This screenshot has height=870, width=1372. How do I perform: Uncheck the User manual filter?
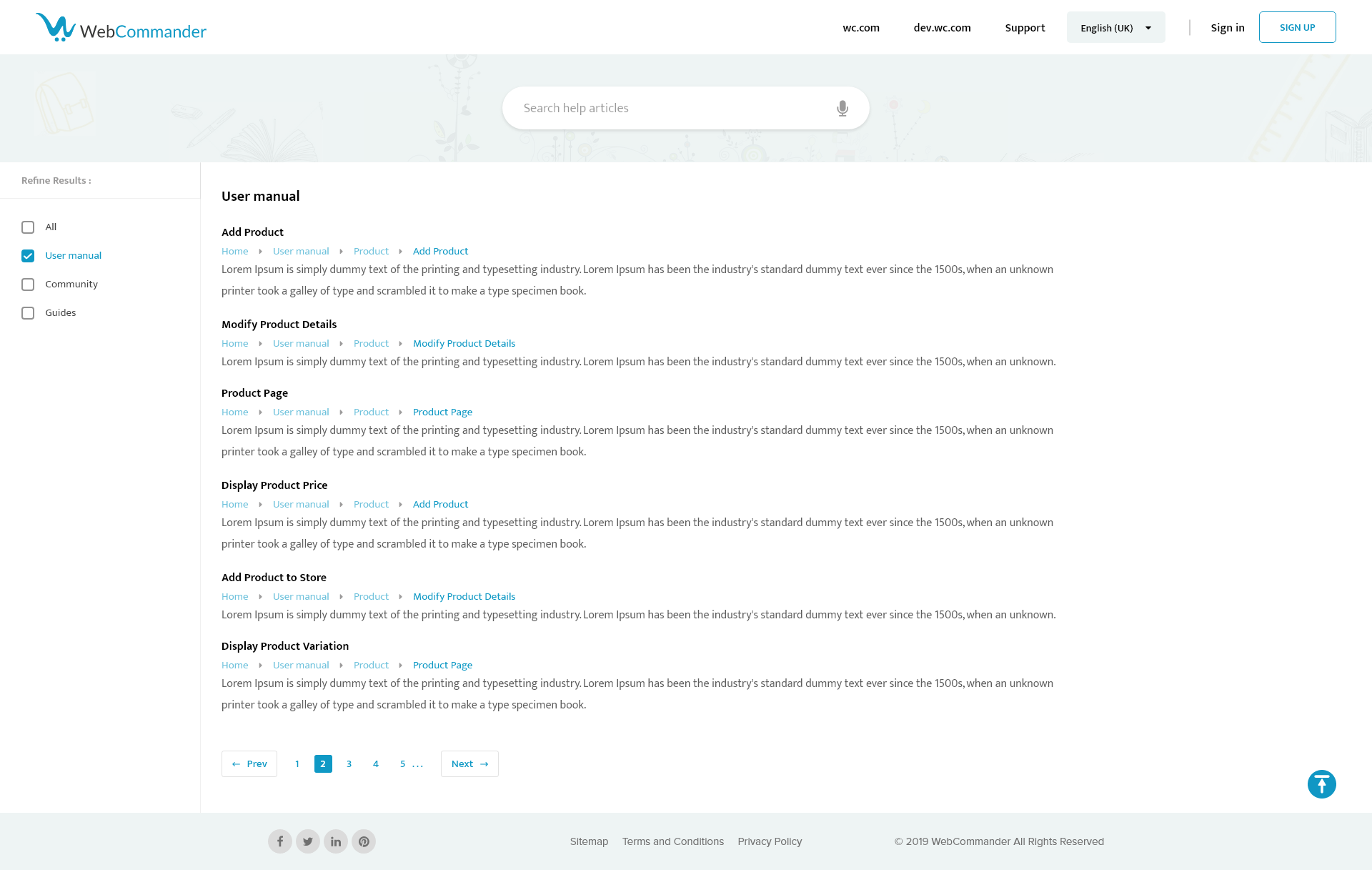click(28, 256)
